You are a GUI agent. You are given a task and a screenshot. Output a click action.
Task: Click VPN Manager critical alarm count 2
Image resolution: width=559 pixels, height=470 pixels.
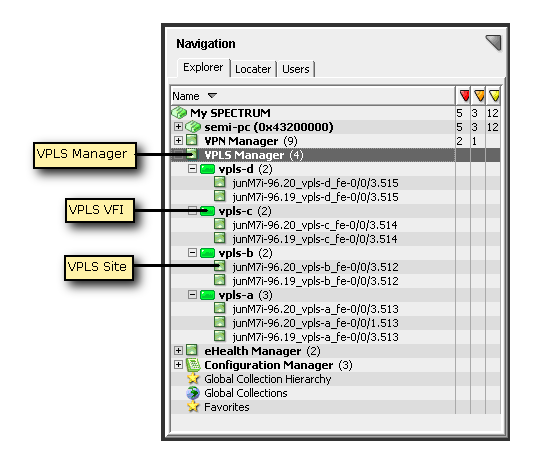click(x=460, y=141)
